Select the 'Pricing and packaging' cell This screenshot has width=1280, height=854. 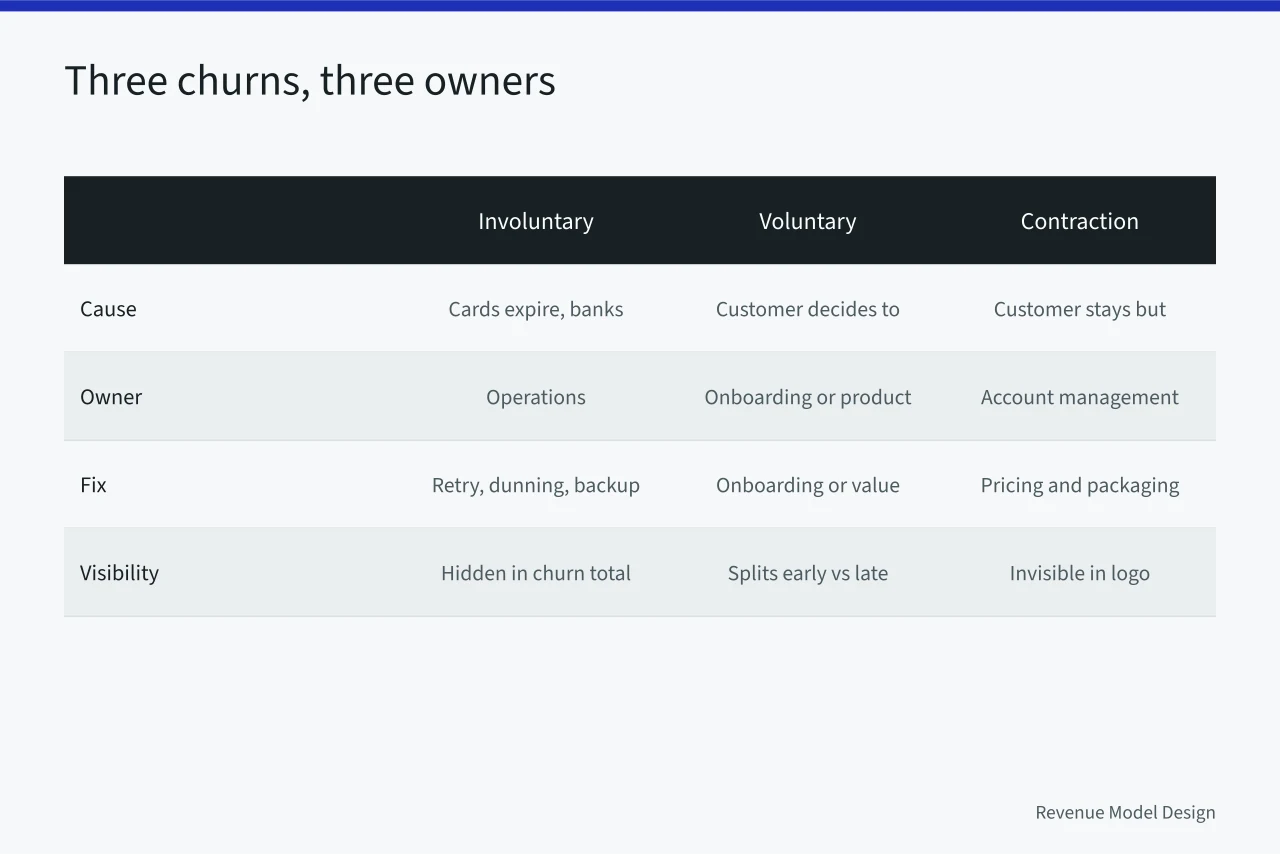coord(1080,485)
